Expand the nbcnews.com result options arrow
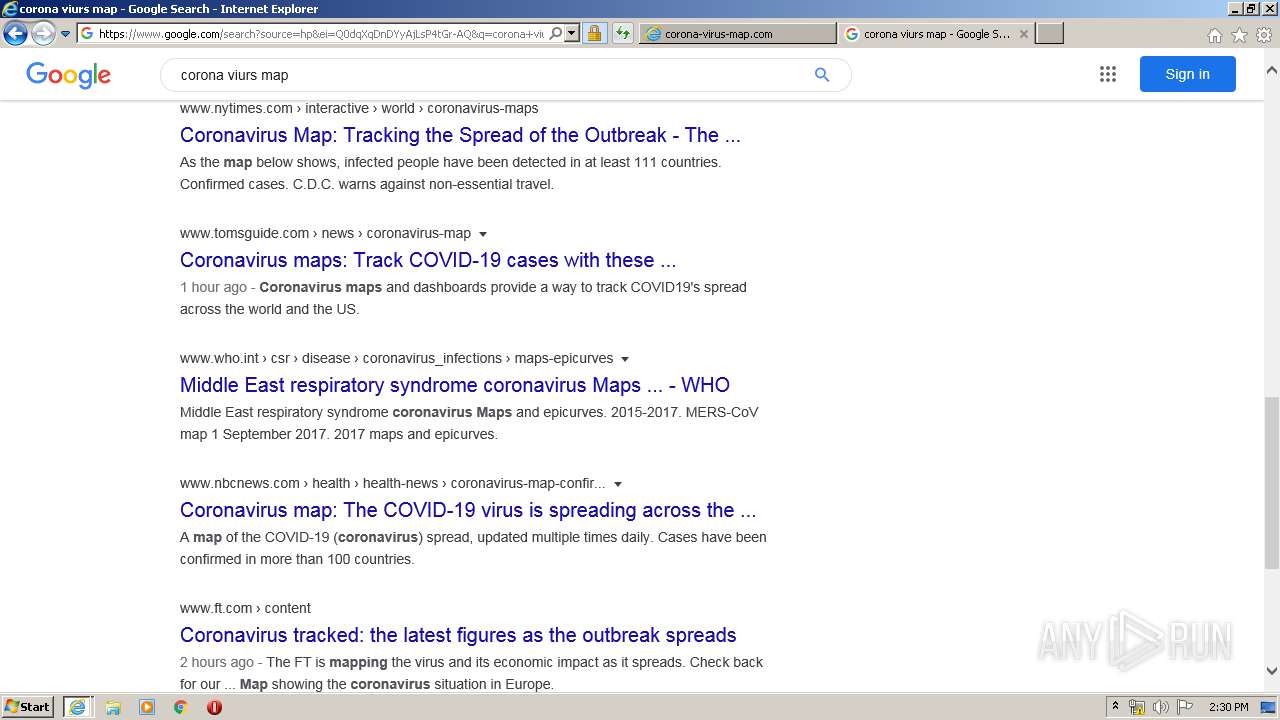 (618, 484)
